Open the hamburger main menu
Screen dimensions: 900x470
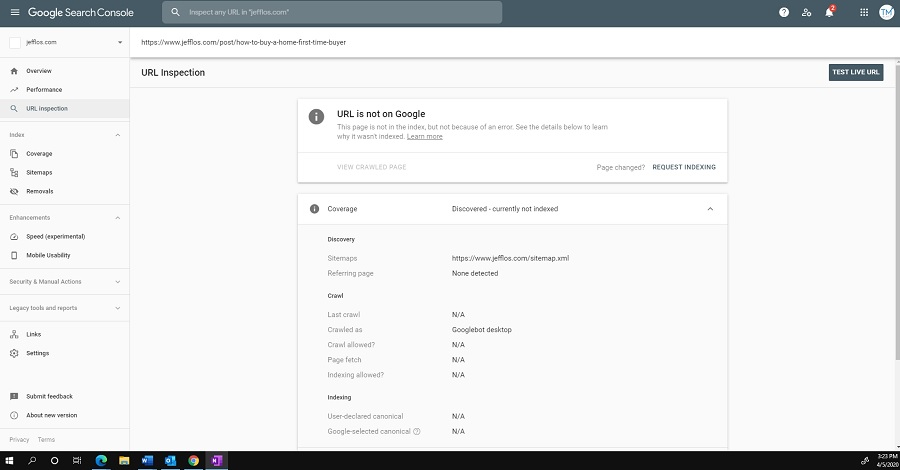click(x=15, y=12)
